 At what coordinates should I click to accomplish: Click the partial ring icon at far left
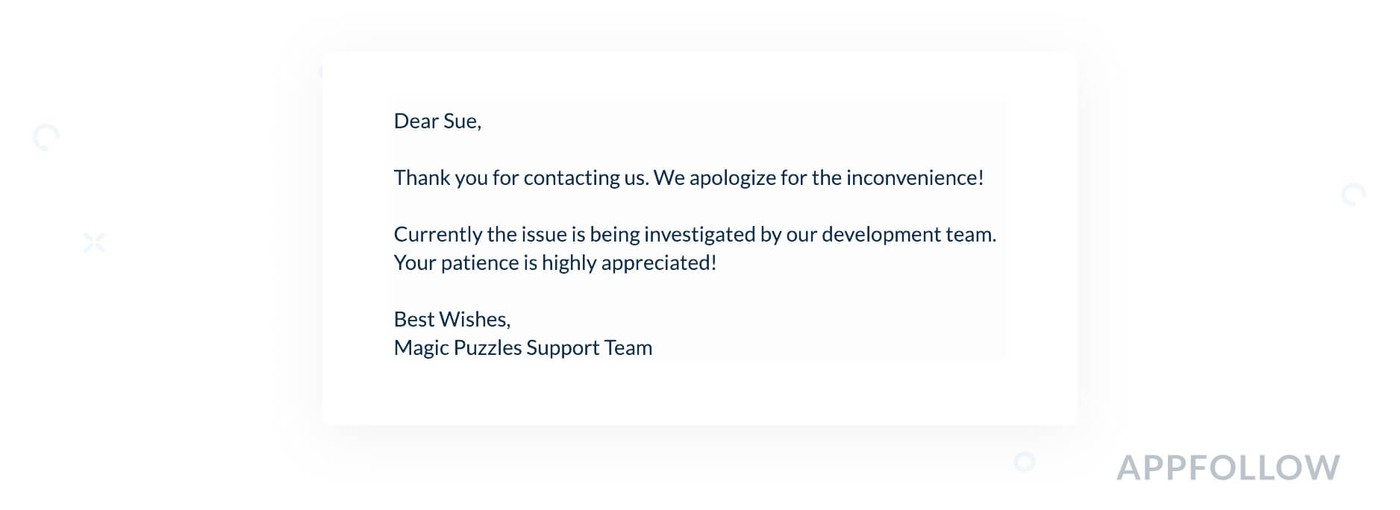click(x=46, y=137)
